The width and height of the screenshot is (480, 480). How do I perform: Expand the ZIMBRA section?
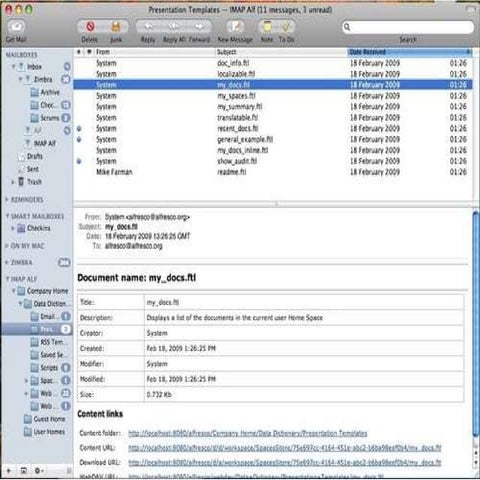[7, 262]
